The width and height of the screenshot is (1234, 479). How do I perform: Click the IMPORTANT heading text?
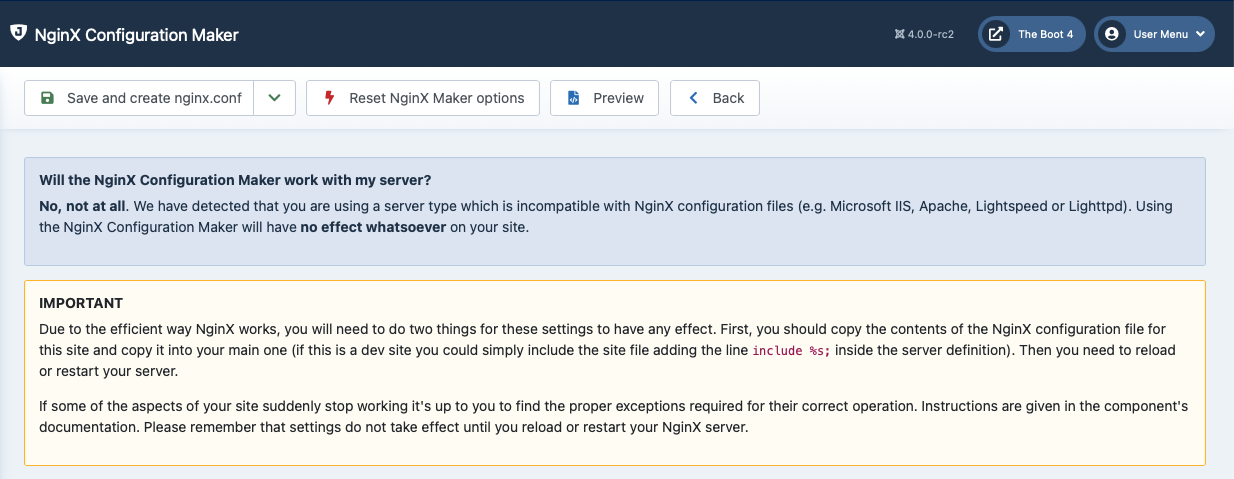(81, 303)
